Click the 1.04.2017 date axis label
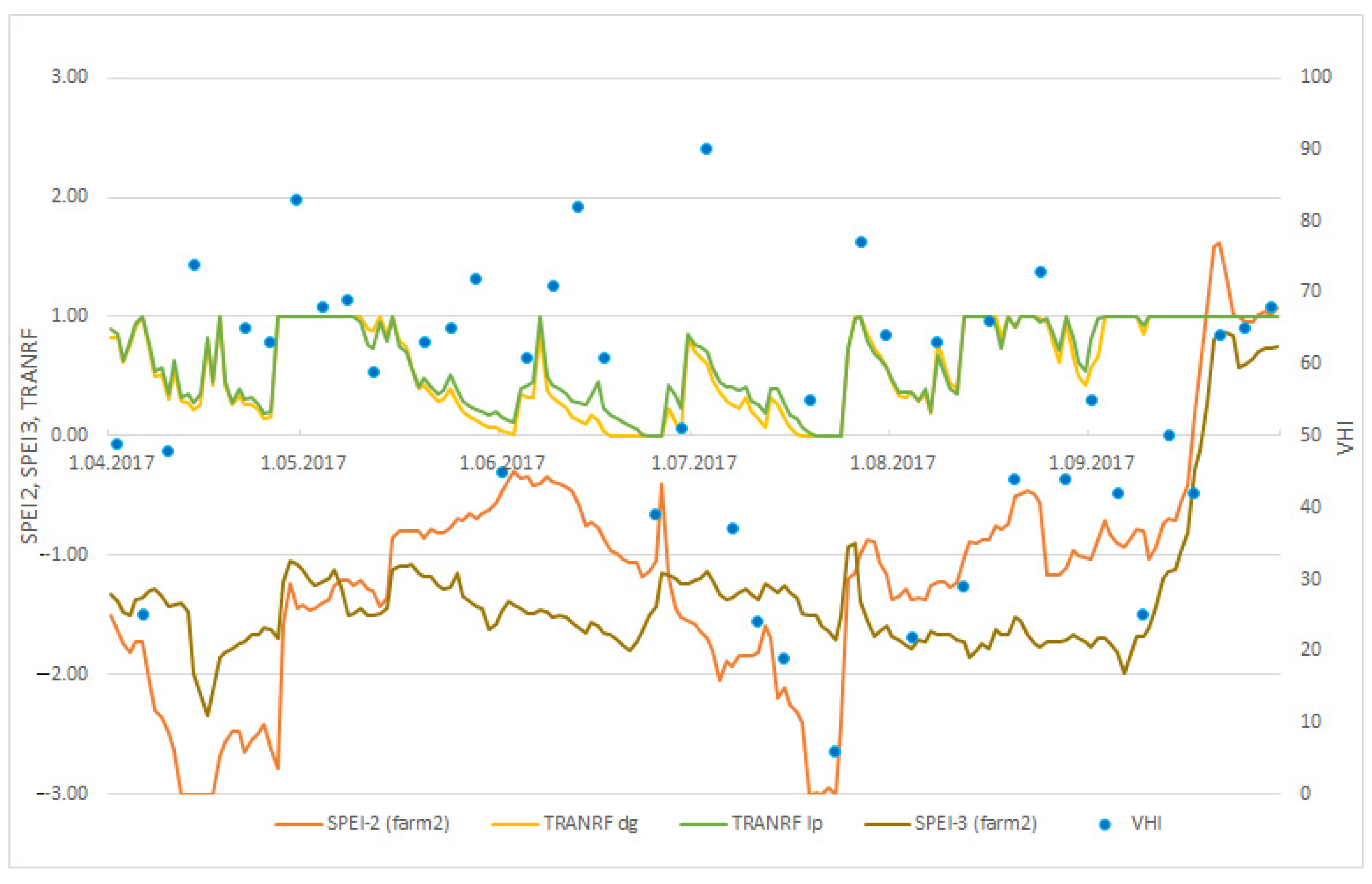This screenshot has width=1372, height=884. coord(111,463)
